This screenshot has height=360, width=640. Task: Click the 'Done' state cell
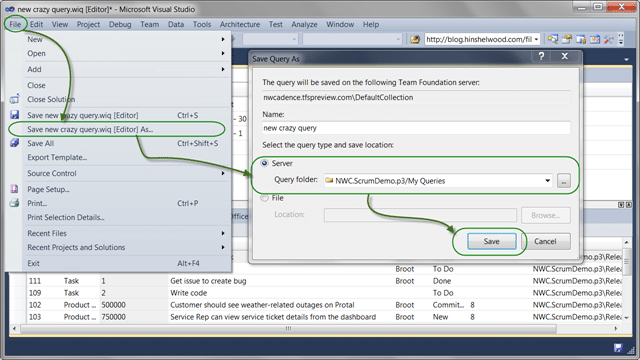(442, 281)
